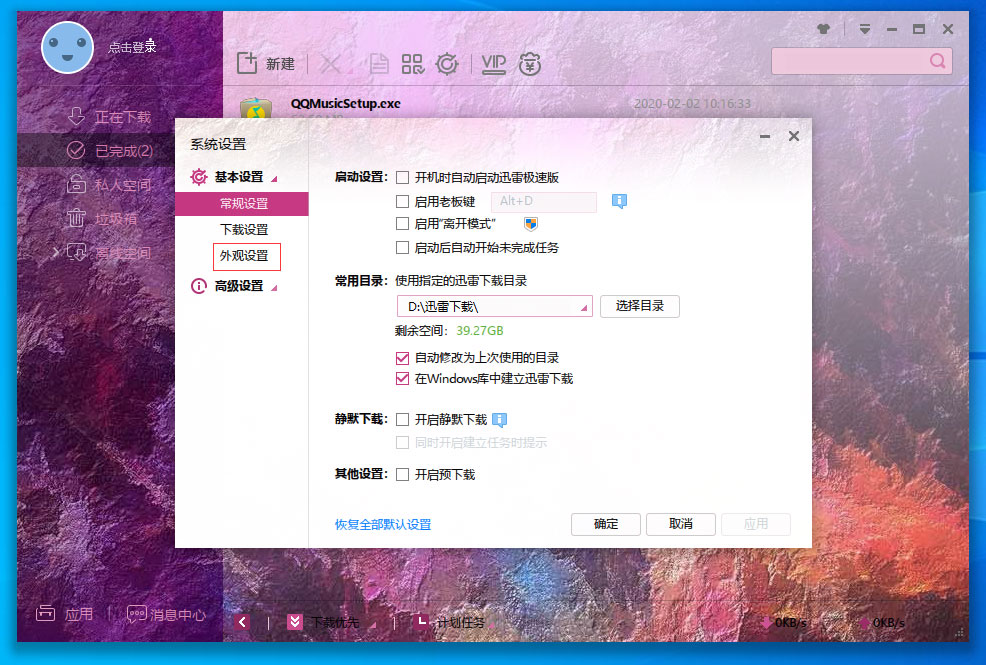The width and height of the screenshot is (986, 665).
Task: Click the 应用 apps icon at bottom
Action: [x=64, y=613]
